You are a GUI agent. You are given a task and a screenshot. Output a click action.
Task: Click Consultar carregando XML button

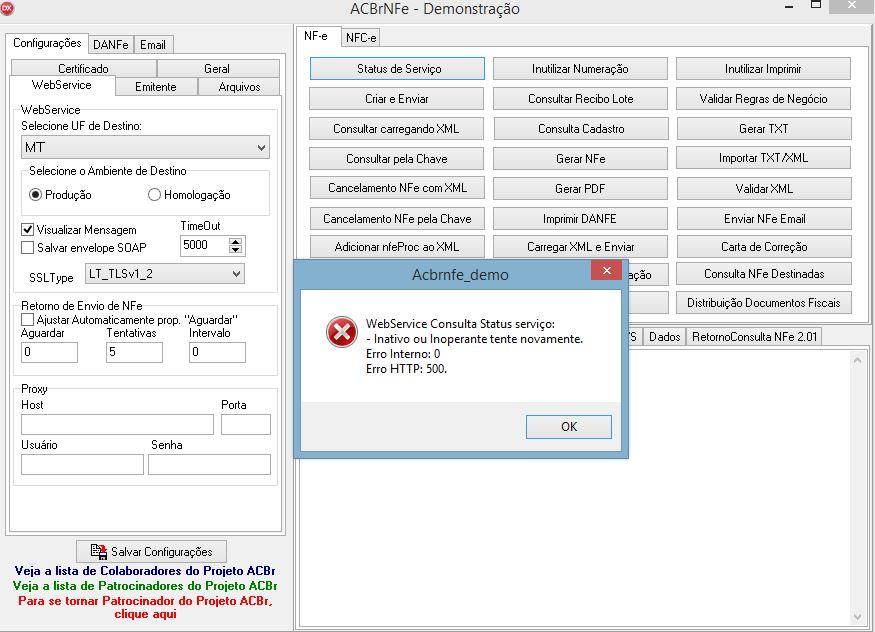(397, 129)
